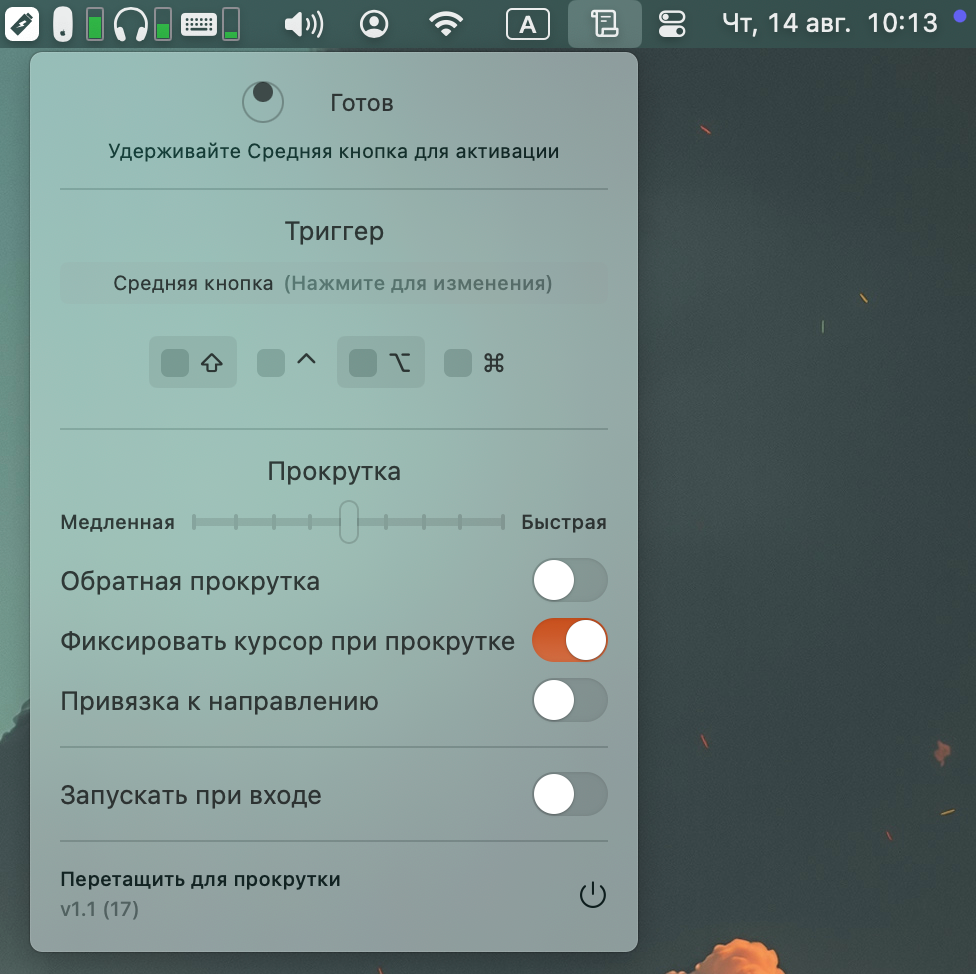Click the power quit icon
The height and width of the screenshot is (974, 976).
(593, 895)
